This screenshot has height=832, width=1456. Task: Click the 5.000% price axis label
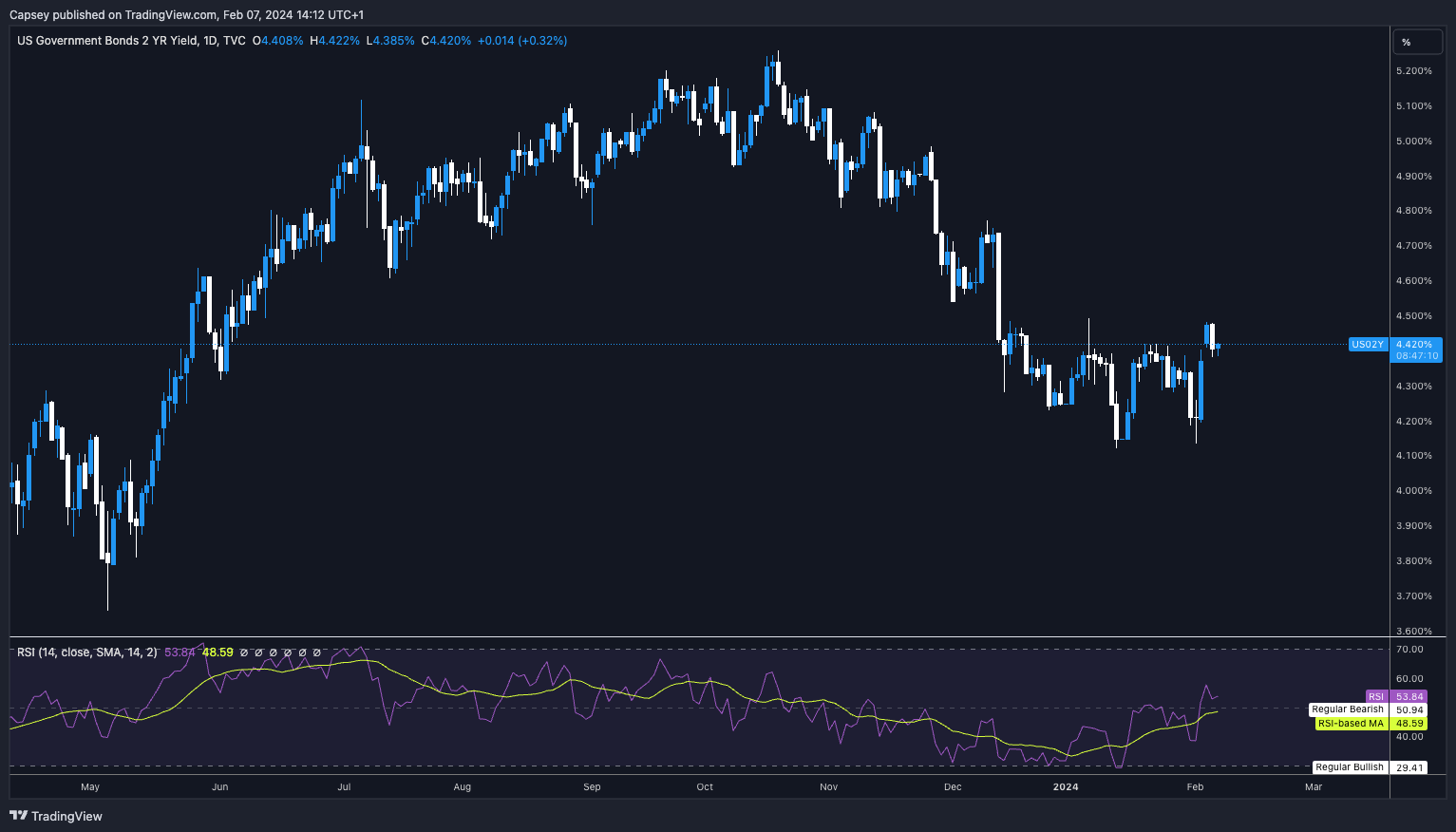1413,142
